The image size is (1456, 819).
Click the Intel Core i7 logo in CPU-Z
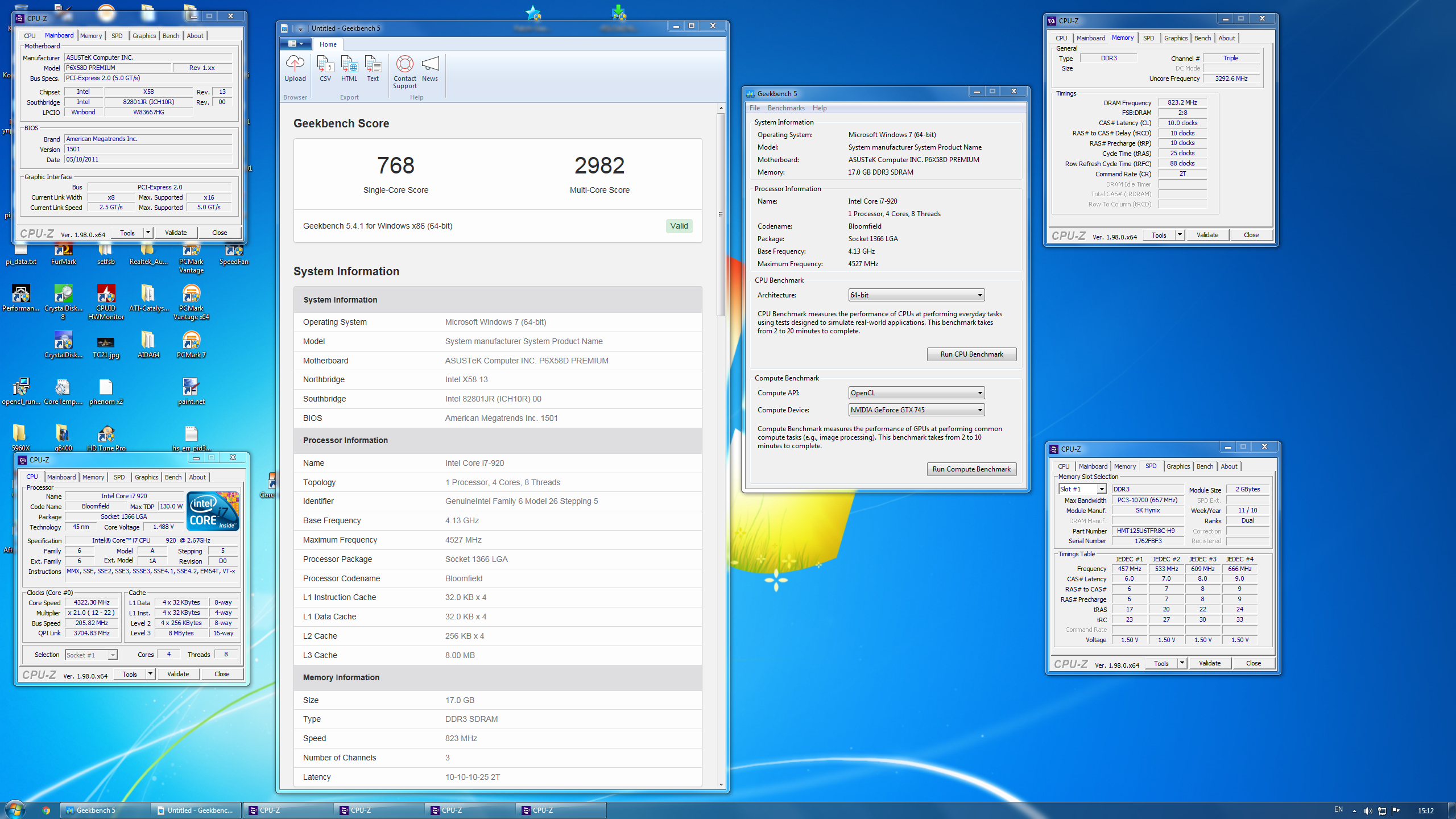tap(213, 511)
